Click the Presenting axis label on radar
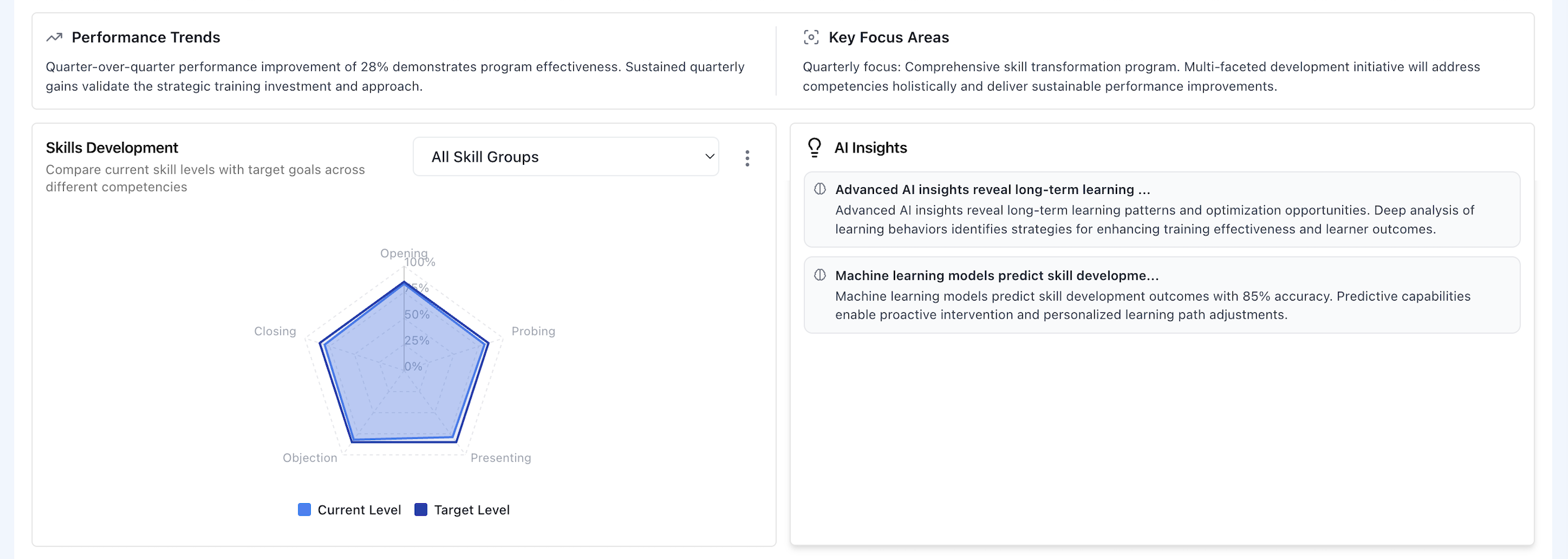This screenshot has height=559, width=1568. (x=501, y=458)
